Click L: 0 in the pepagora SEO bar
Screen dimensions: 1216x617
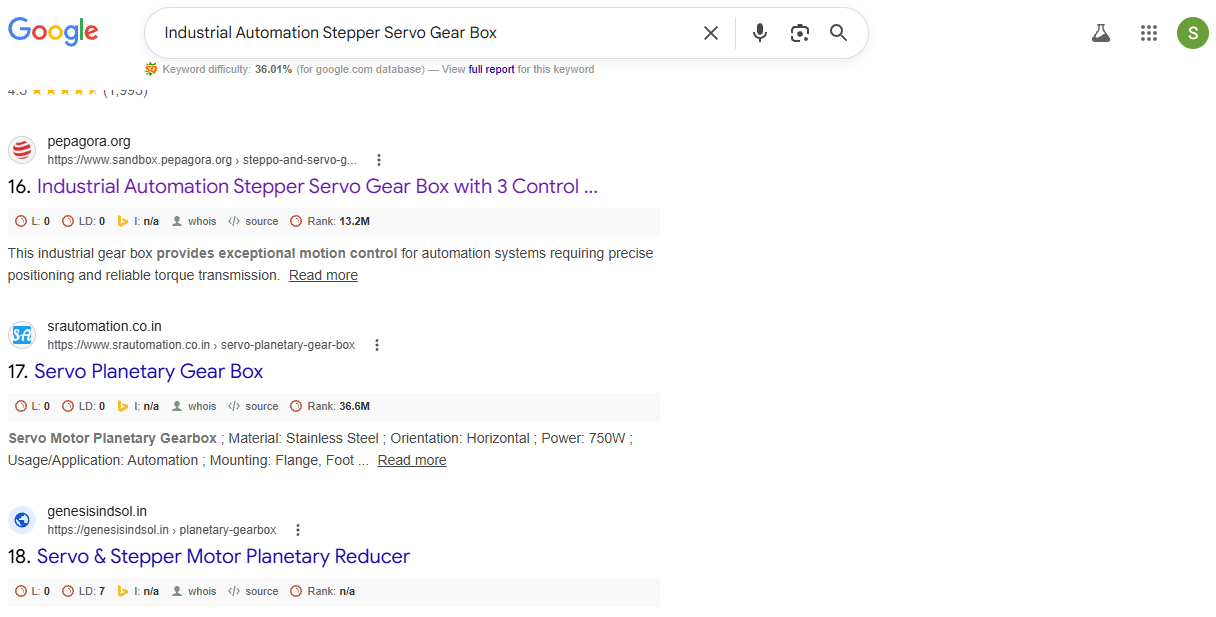(32, 221)
